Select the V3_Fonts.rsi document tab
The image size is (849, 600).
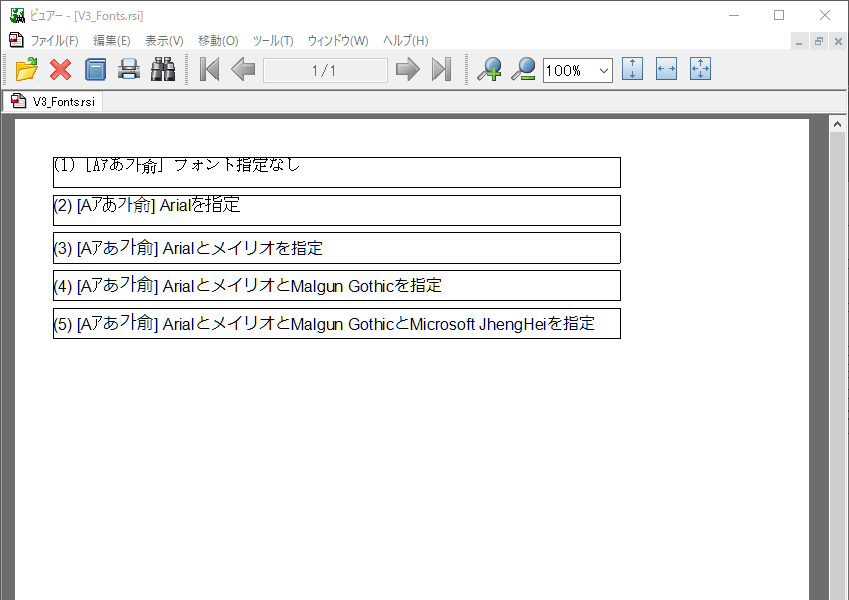(x=53, y=101)
